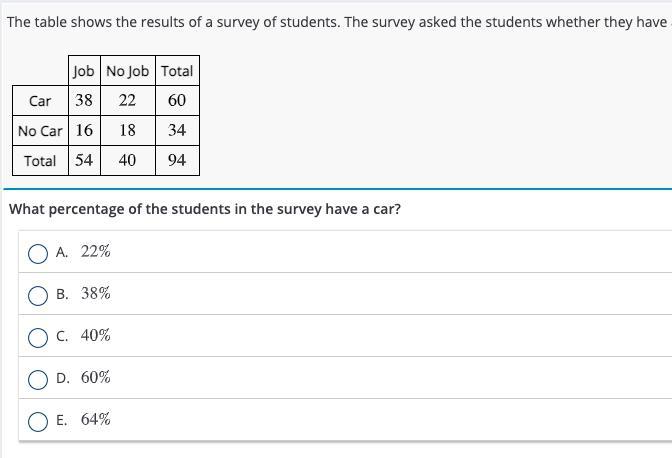Click the "No Job" column header
Viewport: 672px width, 458px height.
(127, 71)
